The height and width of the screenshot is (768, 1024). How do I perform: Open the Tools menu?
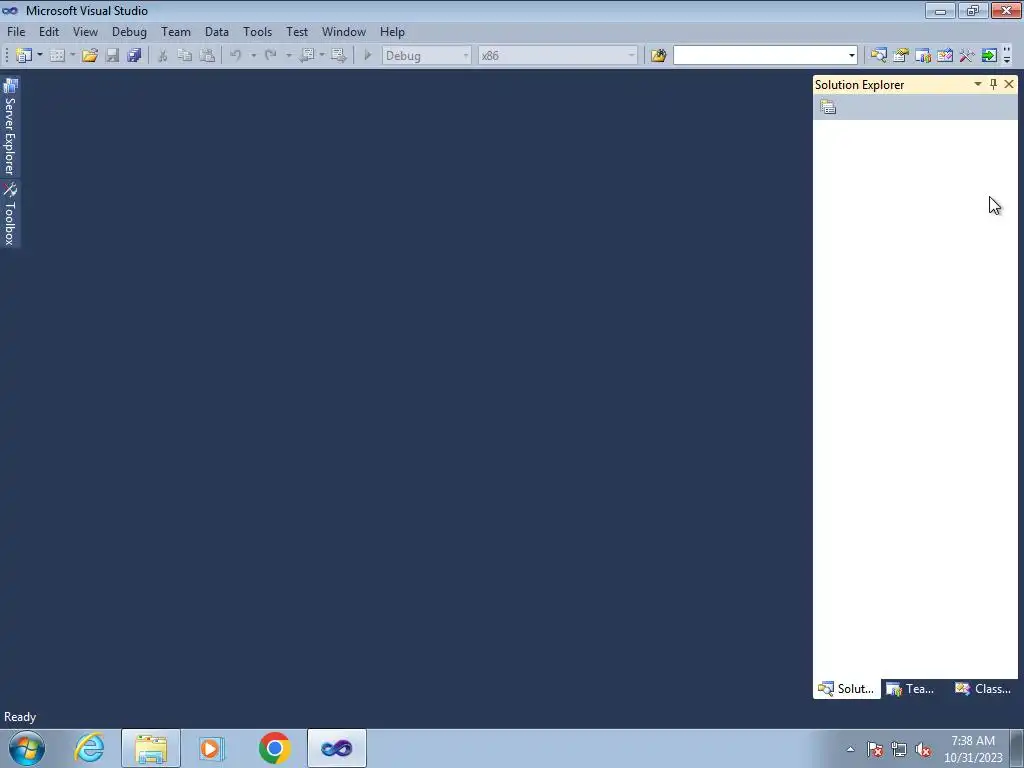pos(257,31)
